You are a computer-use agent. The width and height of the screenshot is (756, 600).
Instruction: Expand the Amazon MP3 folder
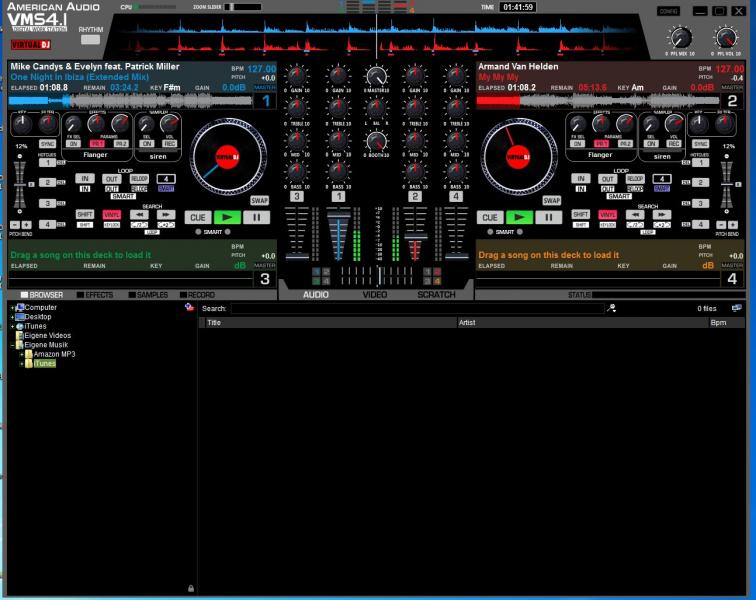(x=22, y=354)
